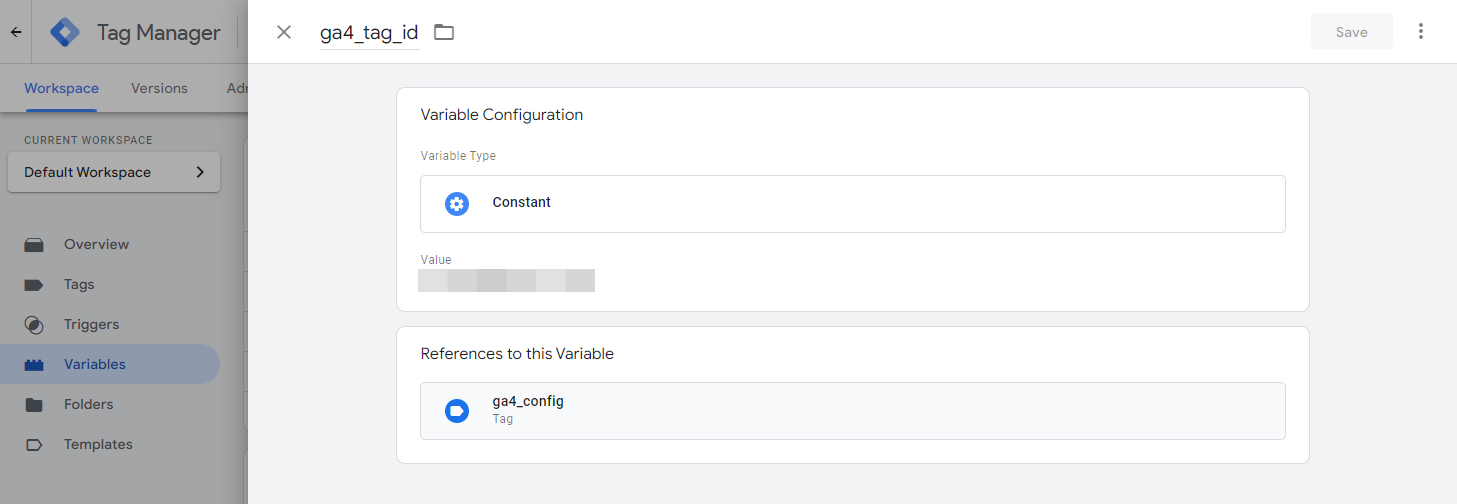Close the variable editor panel
The width and height of the screenshot is (1457, 504).
tap(284, 32)
